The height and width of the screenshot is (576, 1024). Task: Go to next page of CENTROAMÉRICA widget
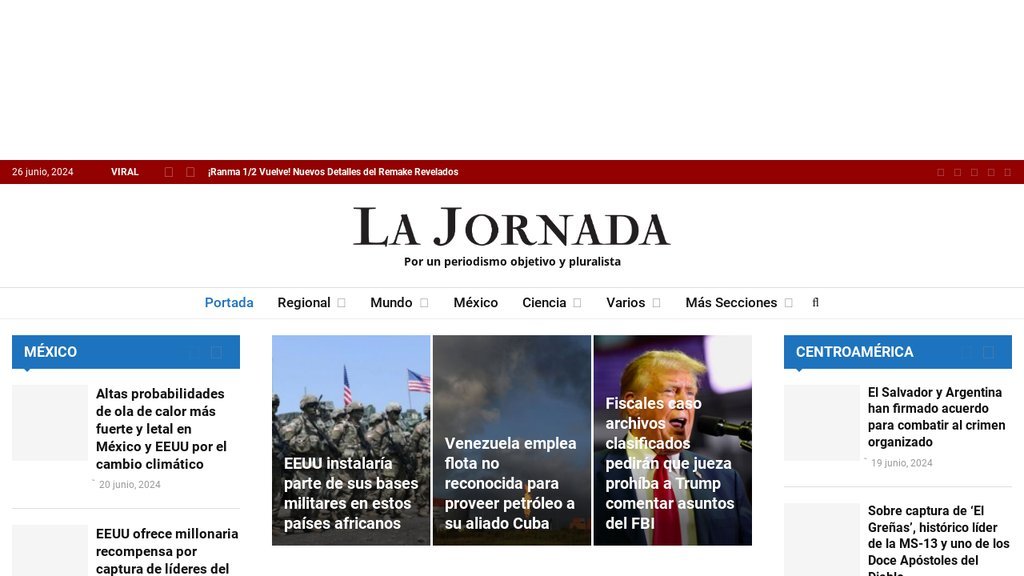(x=989, y=352)
